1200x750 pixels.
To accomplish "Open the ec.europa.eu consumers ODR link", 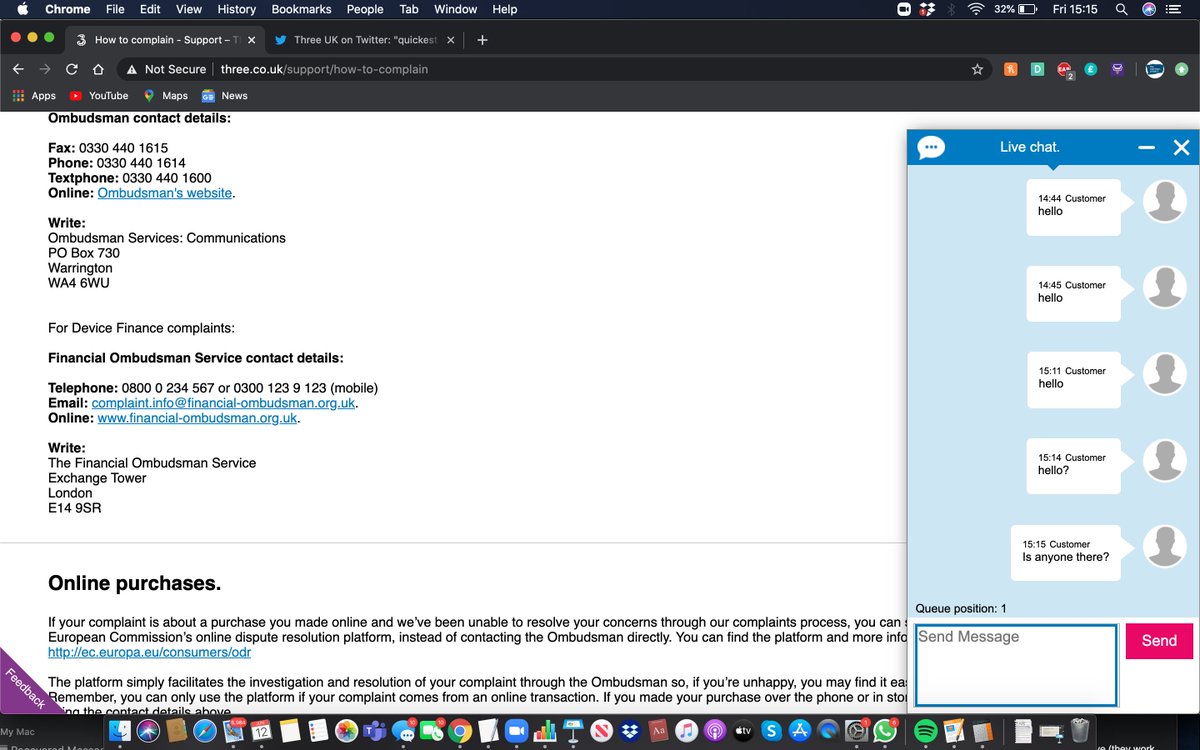I will (150, 652).
